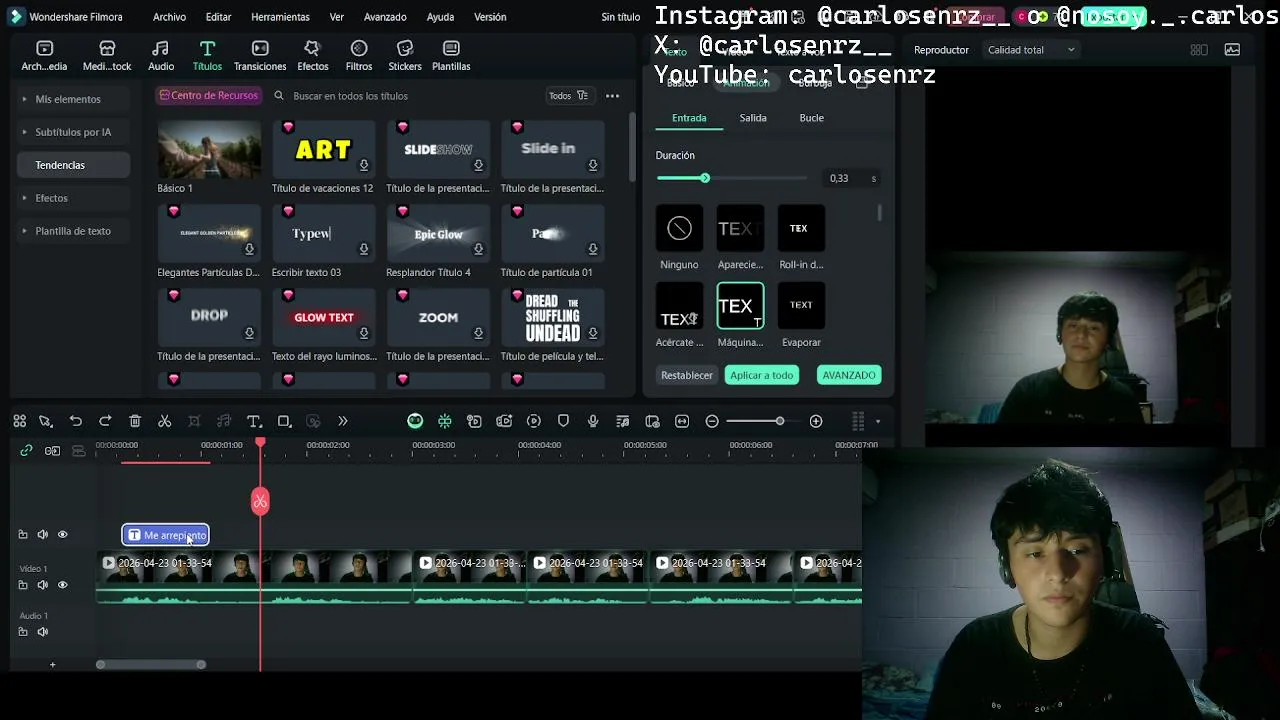The height and width of the screenshot is (720, 1280).
Task: Click Aplicar a todo button
Action: pos(762,375)
